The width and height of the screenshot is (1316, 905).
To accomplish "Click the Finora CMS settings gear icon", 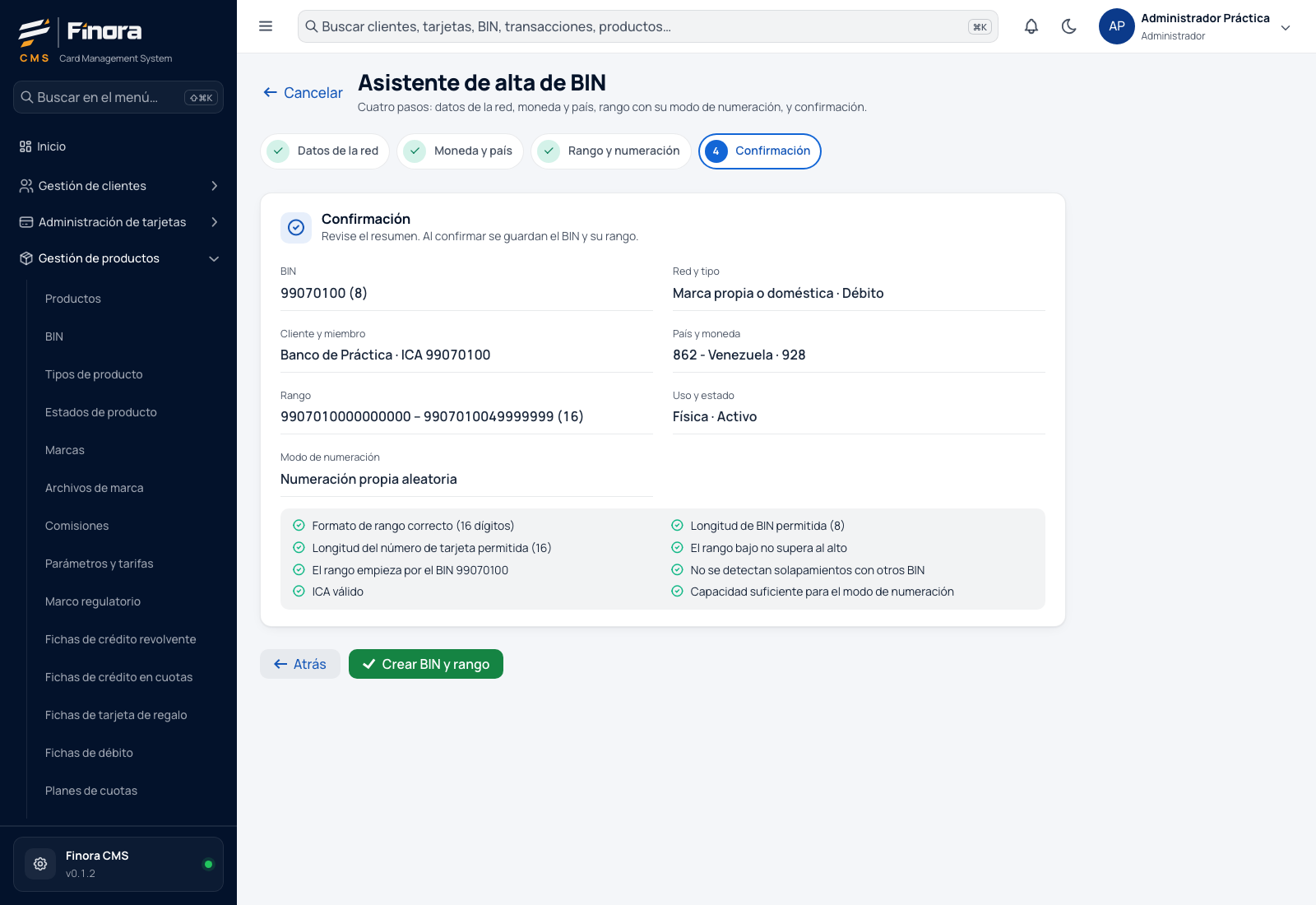I will pos(40,864).
